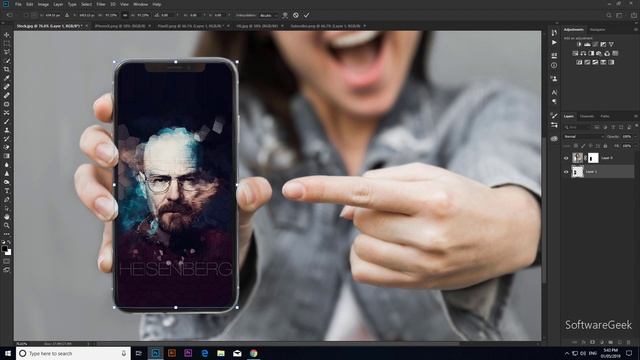Show hidden system tray icons
640x360 pixels.
[567, 353]
